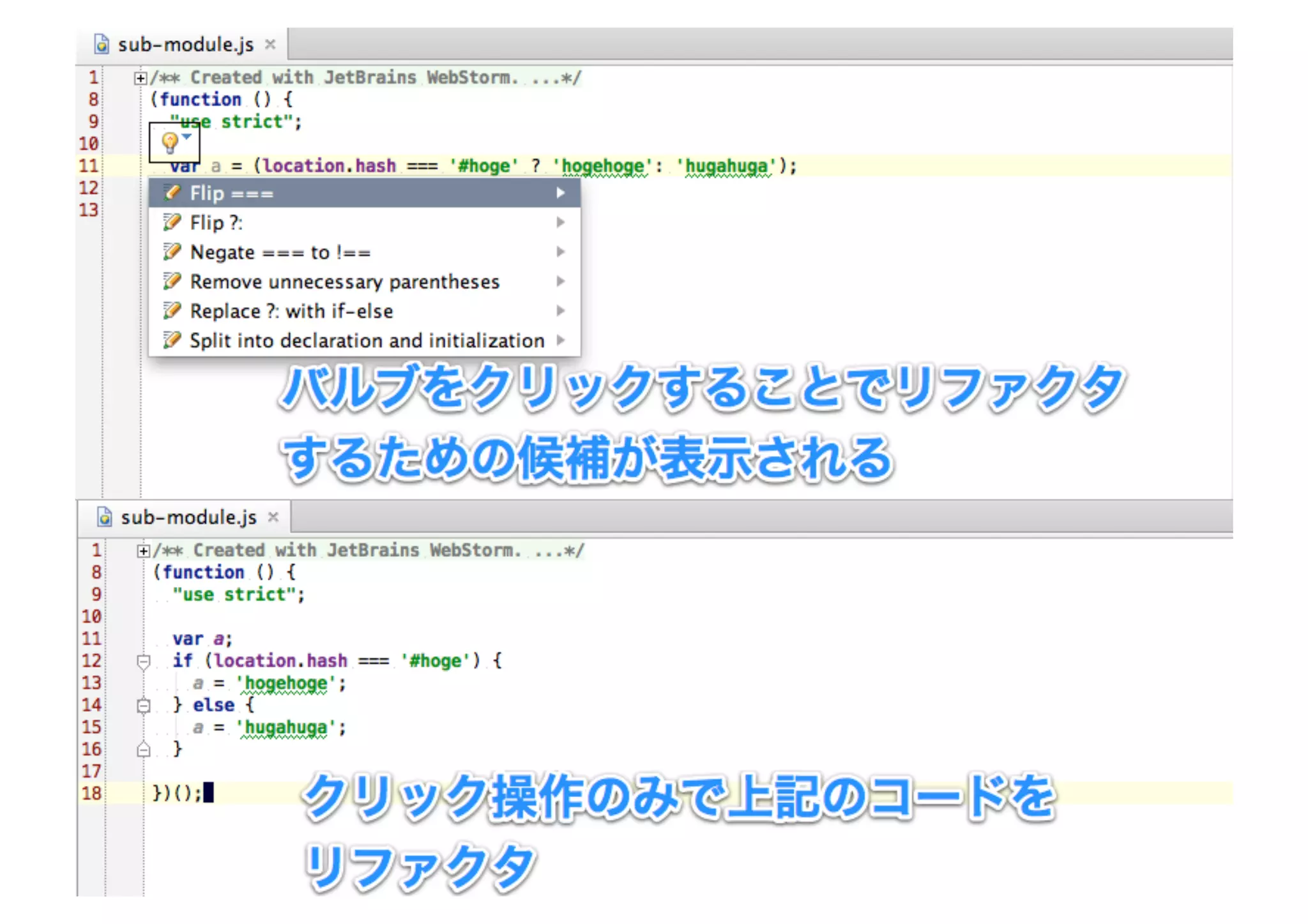Screen dimensions: 1308x924
Task: Expand the folded comment in the upper editor
Action: (140, 78)
